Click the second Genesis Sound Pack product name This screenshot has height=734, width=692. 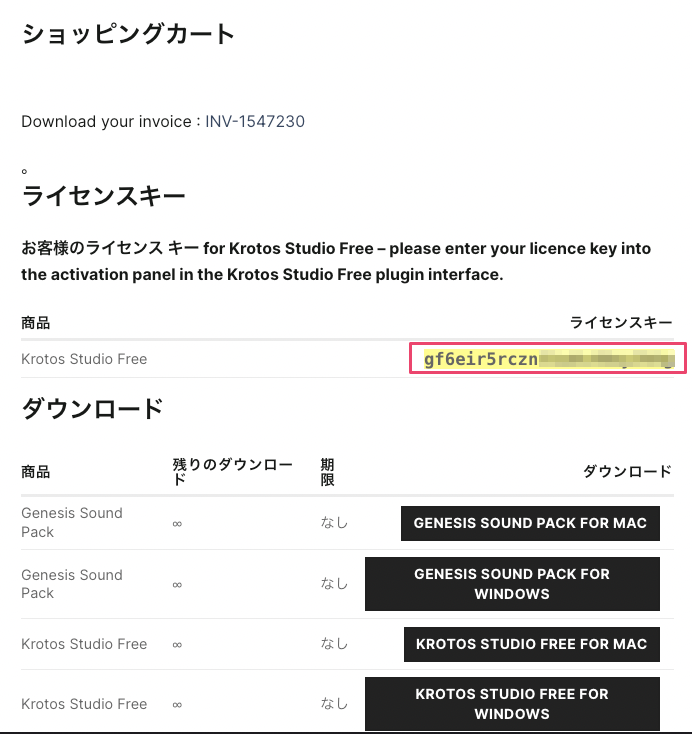72,584
